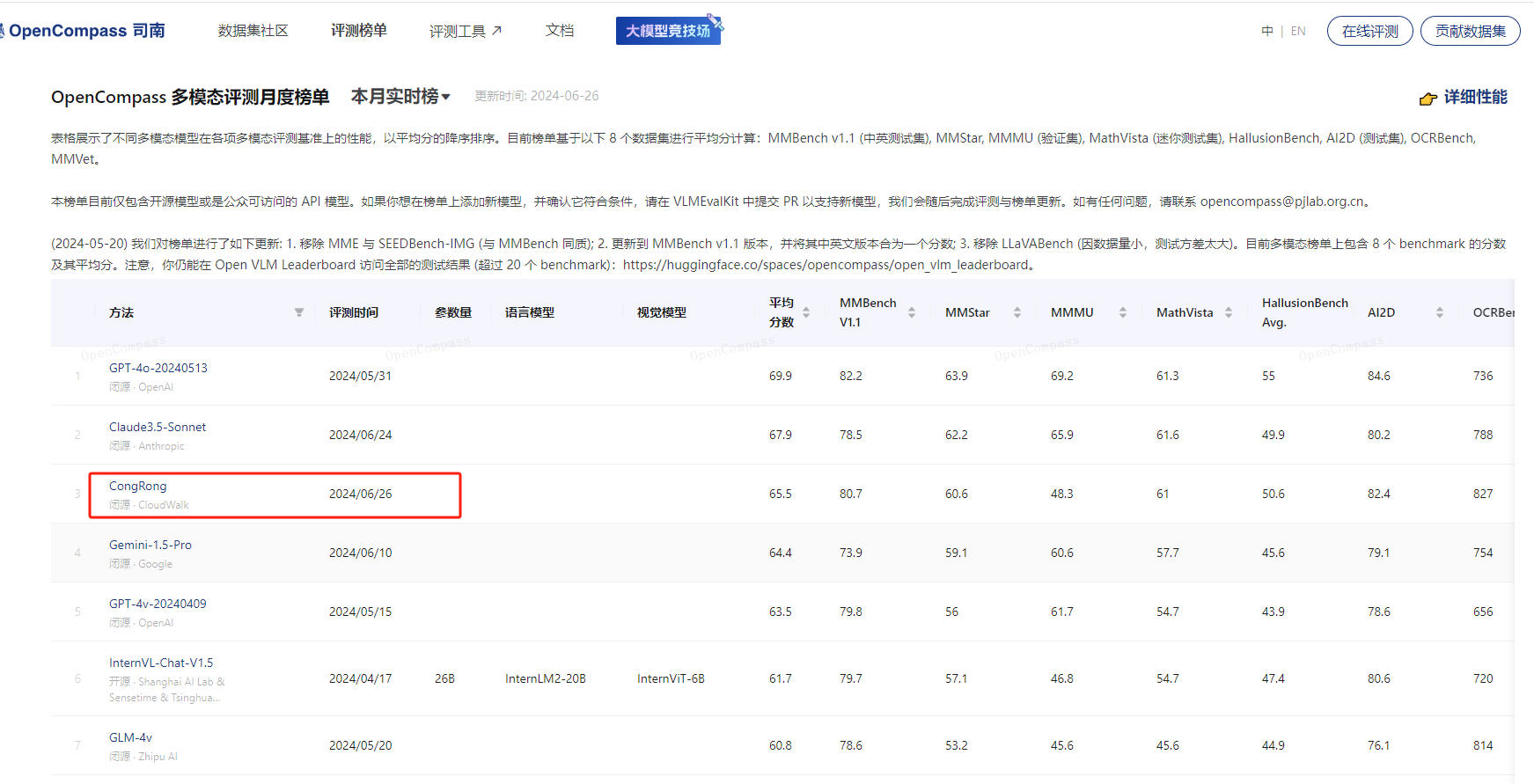Open the 评测榜单 menu item

(x=359, y=31)
